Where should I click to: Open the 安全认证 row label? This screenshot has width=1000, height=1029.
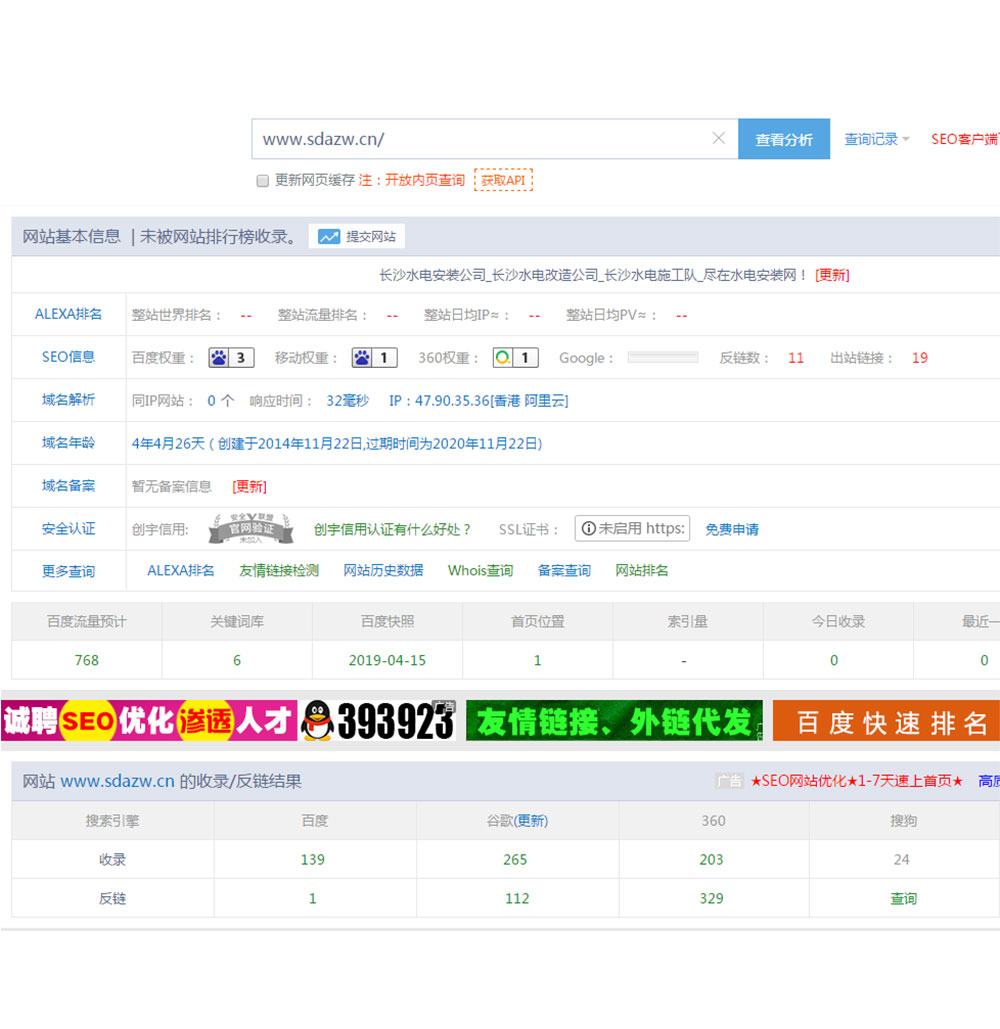tap(68, 529)
